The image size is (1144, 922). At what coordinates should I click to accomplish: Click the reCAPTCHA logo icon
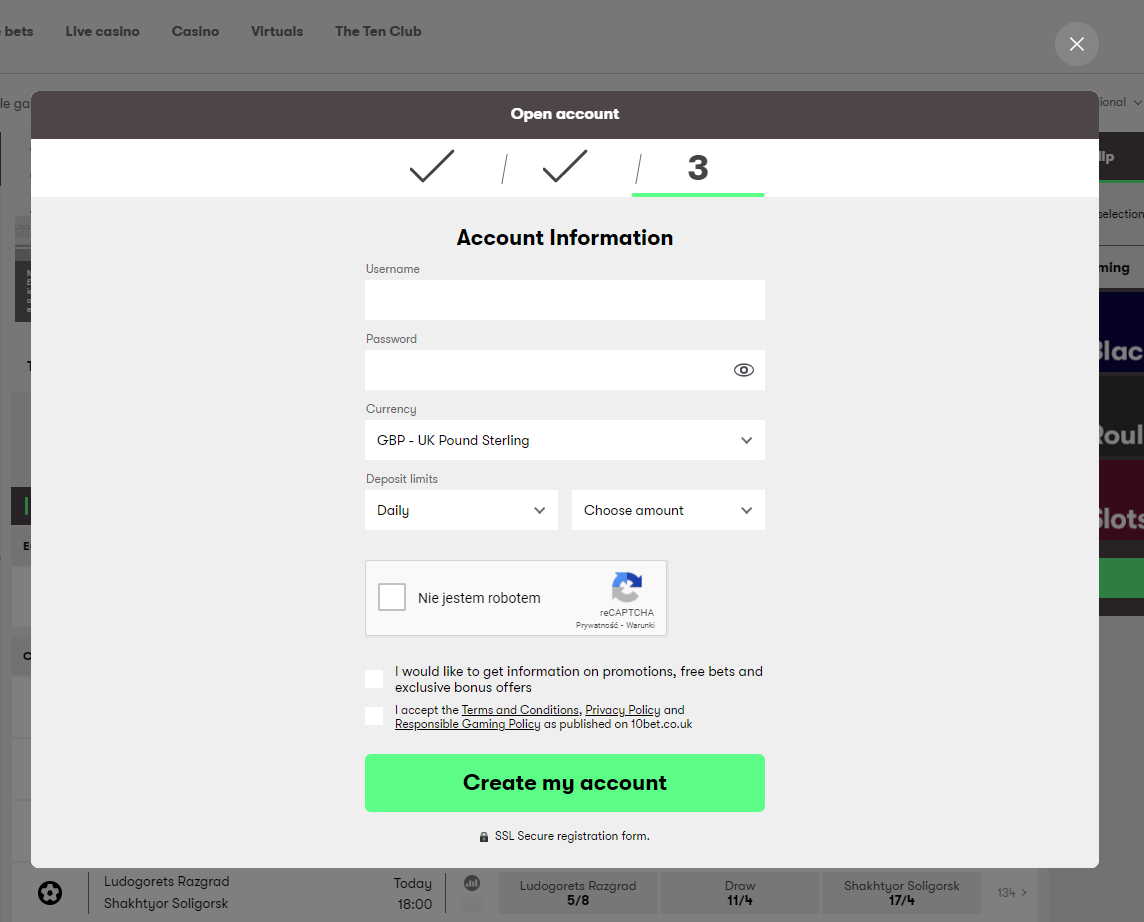(x=627, y=588)
